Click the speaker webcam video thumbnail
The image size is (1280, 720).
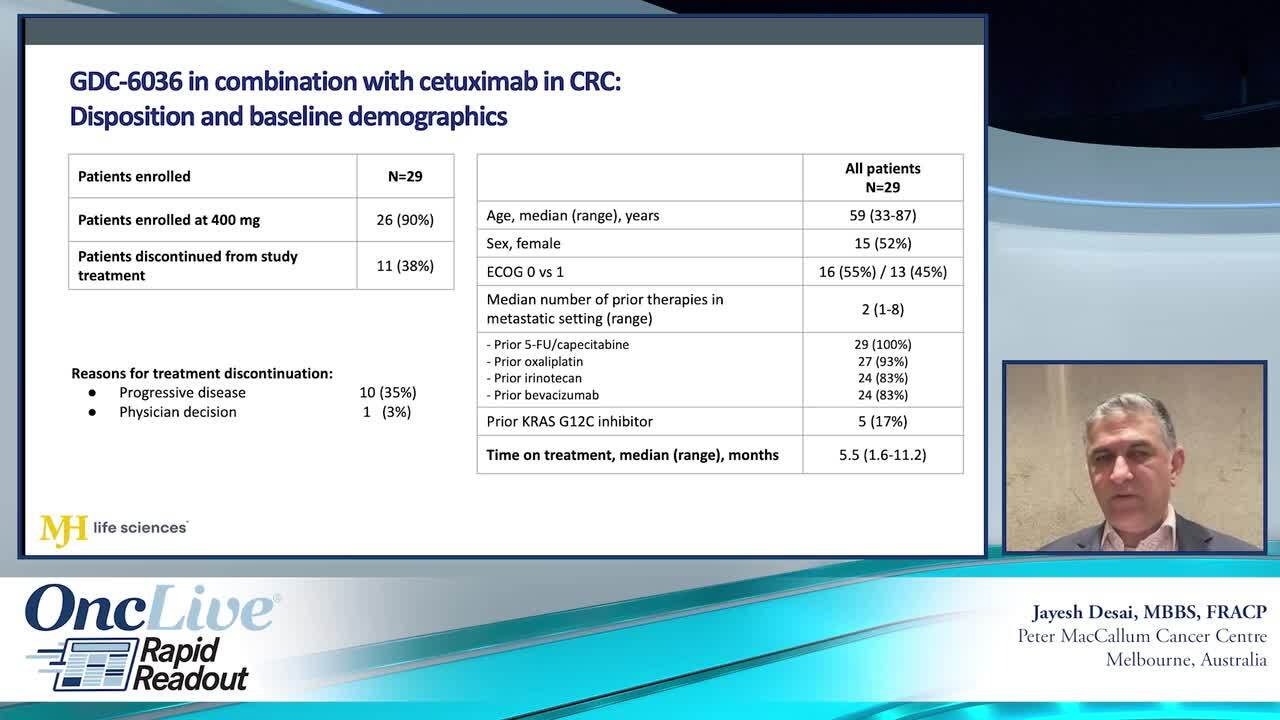coord(1135,457)
